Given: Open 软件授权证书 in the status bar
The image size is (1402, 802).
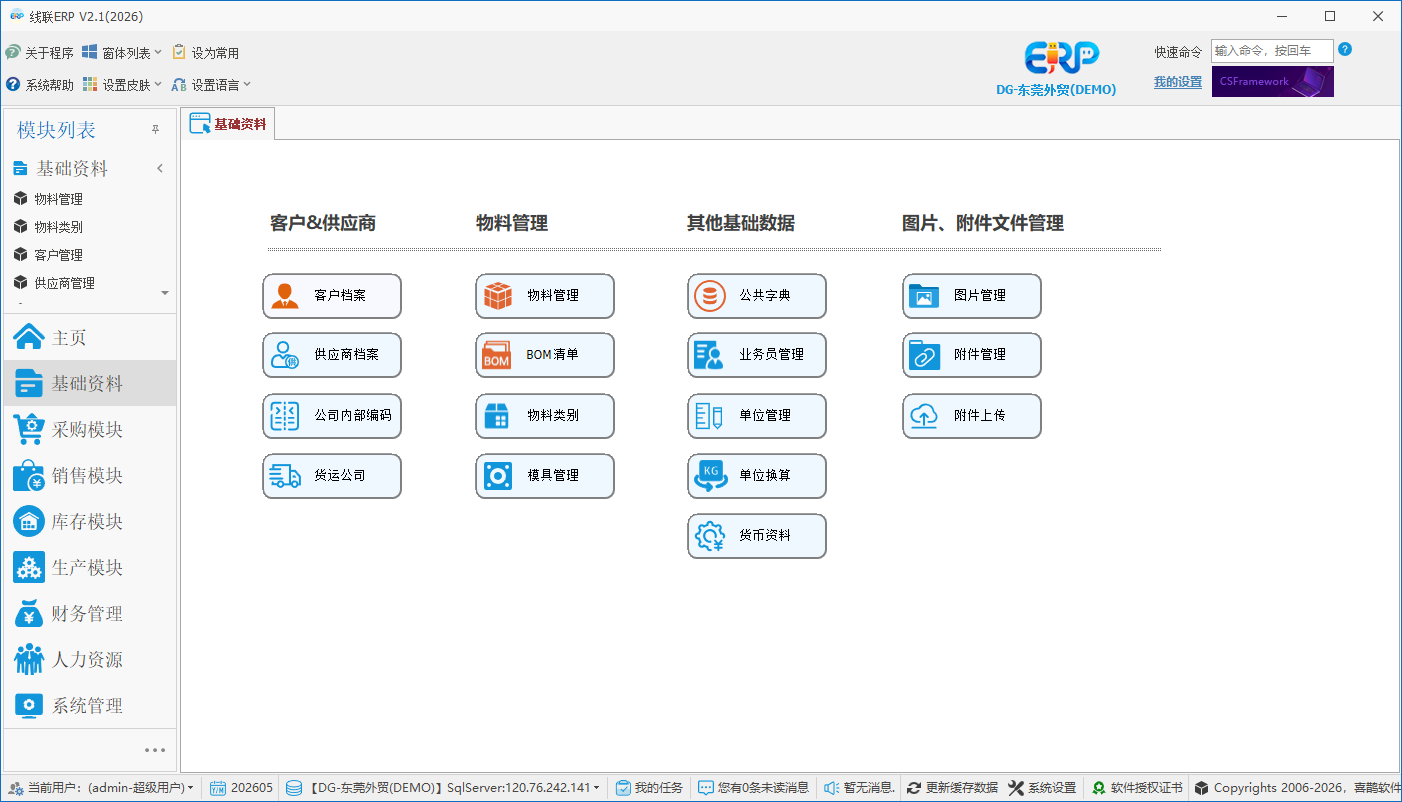Looking at the screenshot, I should coord(1137,788).
